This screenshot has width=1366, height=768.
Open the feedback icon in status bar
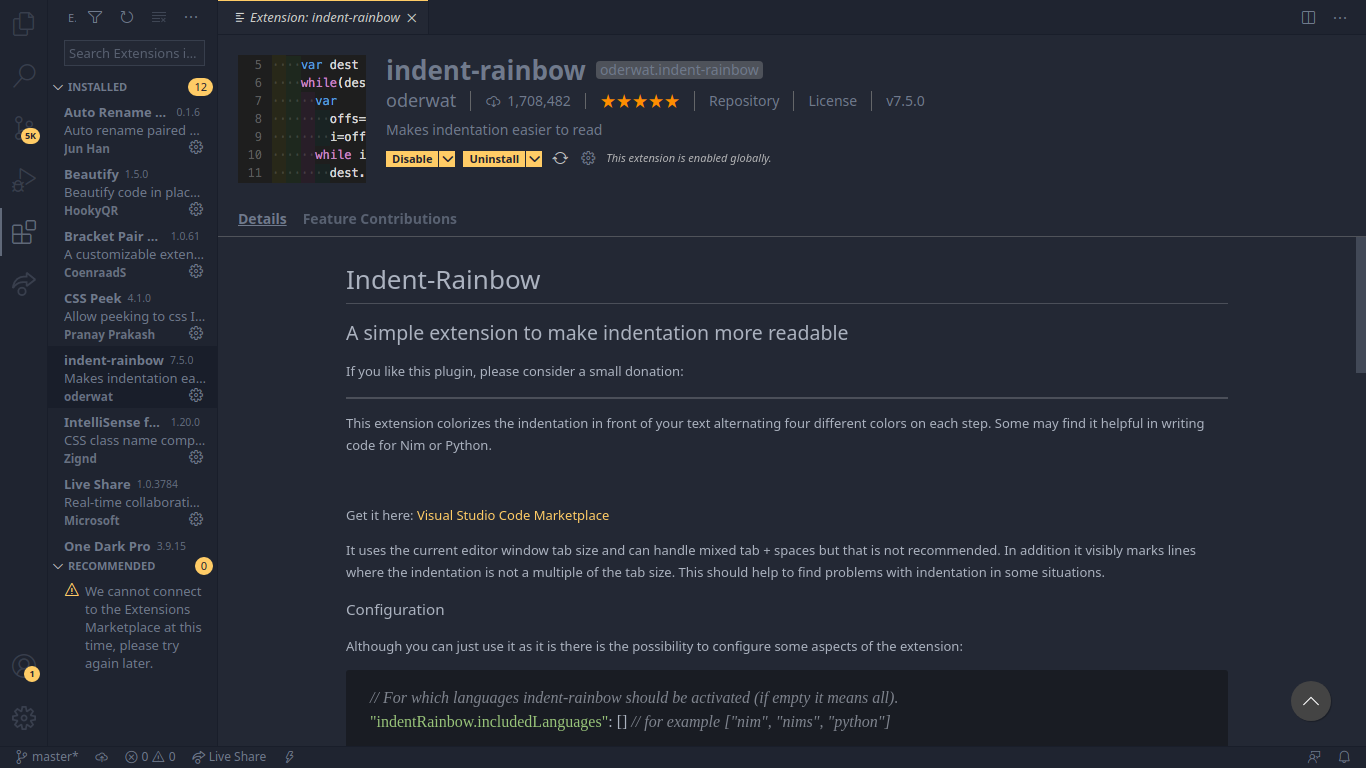[x=1314, y=757]
